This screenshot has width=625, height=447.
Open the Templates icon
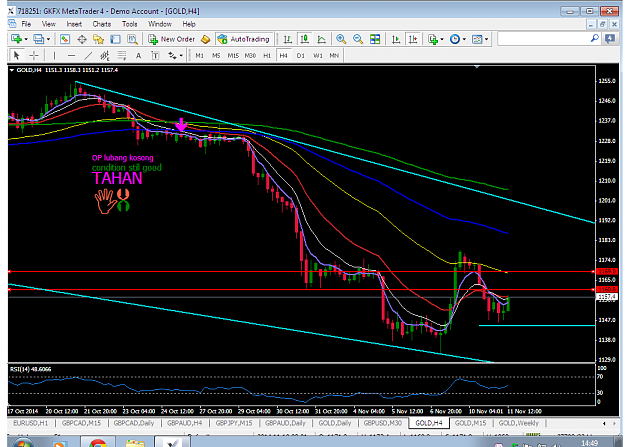pos(477,39)
